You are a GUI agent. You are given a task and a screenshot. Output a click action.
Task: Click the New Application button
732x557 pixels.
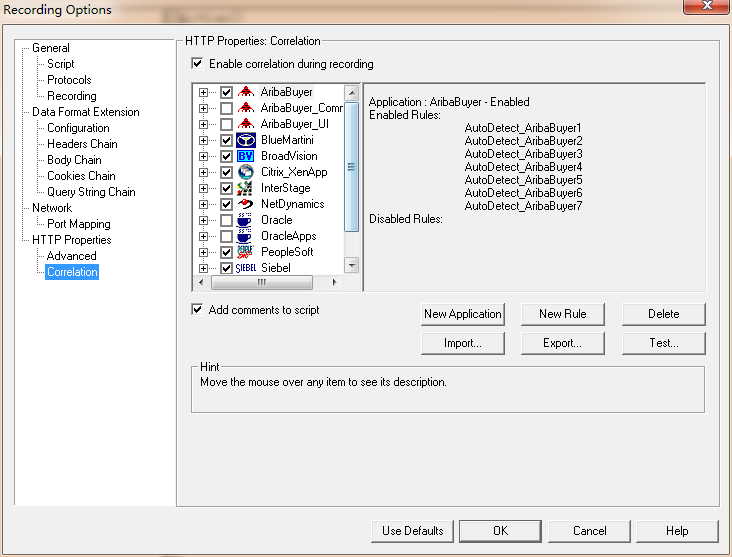(463, 314)
